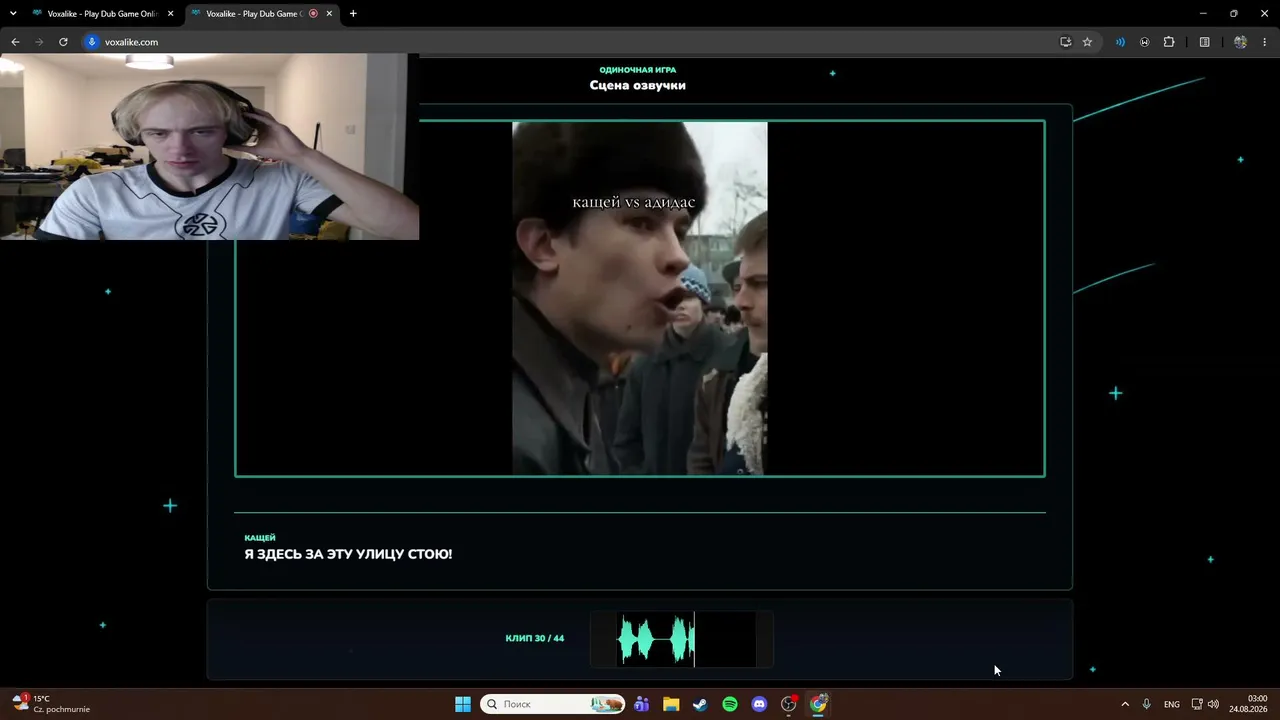Click the subtitle line "Я ЗДЕСЬ ЗА ЭТУ УЛИЦУ СТОЮ!"
1280x720 pixels.
pyautogui.click(x=348, y=554)
